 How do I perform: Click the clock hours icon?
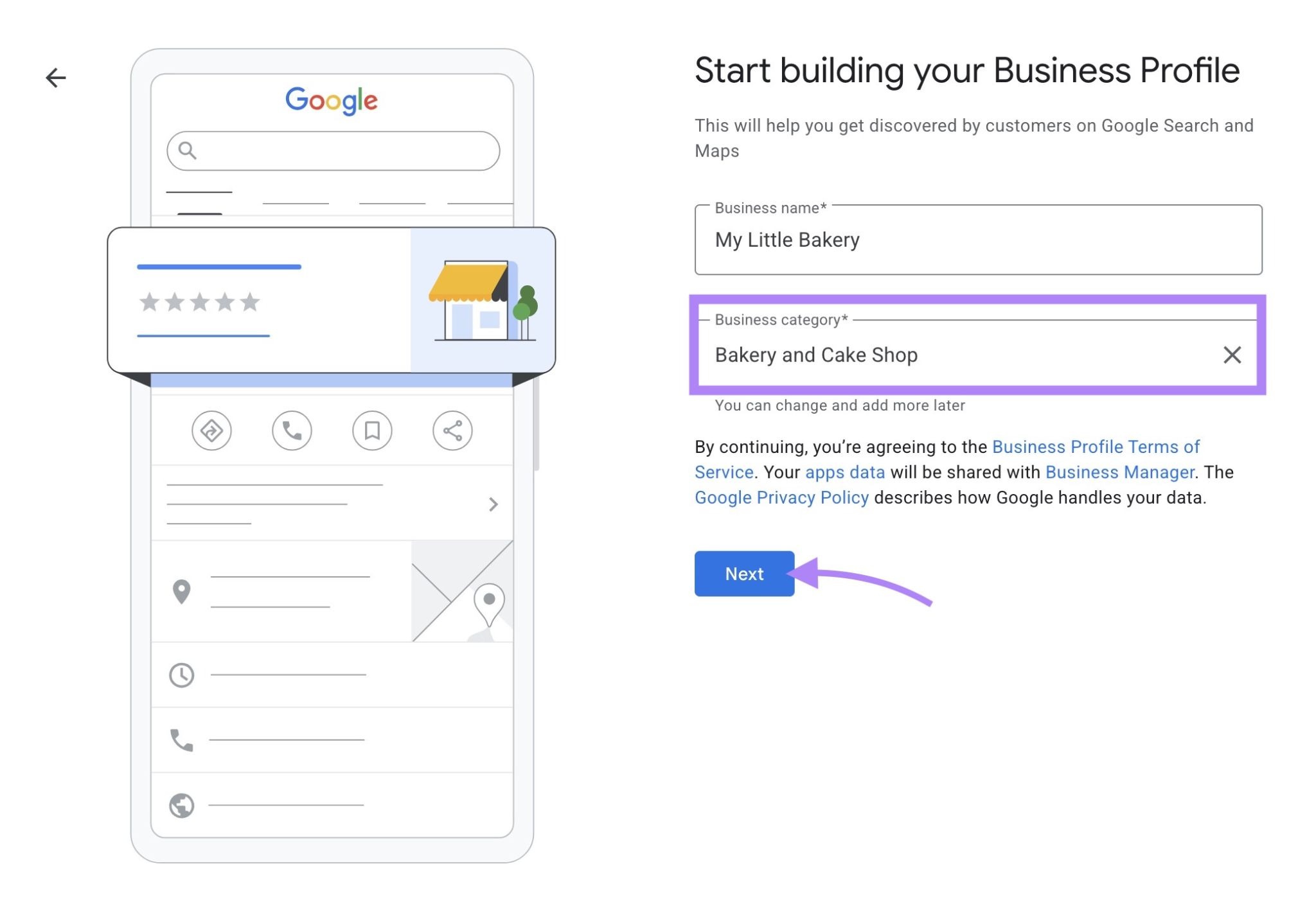point(182,675)
